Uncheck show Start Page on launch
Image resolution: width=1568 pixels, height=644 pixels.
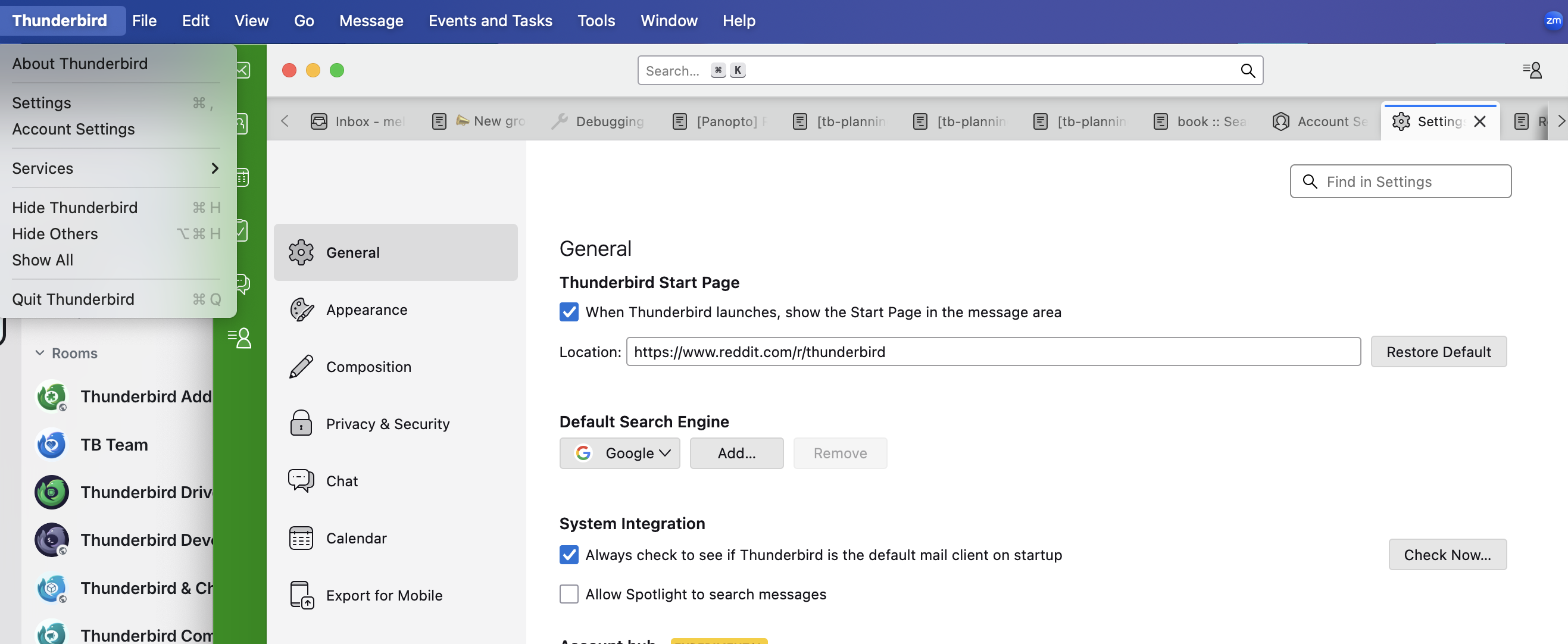point(569,312)
